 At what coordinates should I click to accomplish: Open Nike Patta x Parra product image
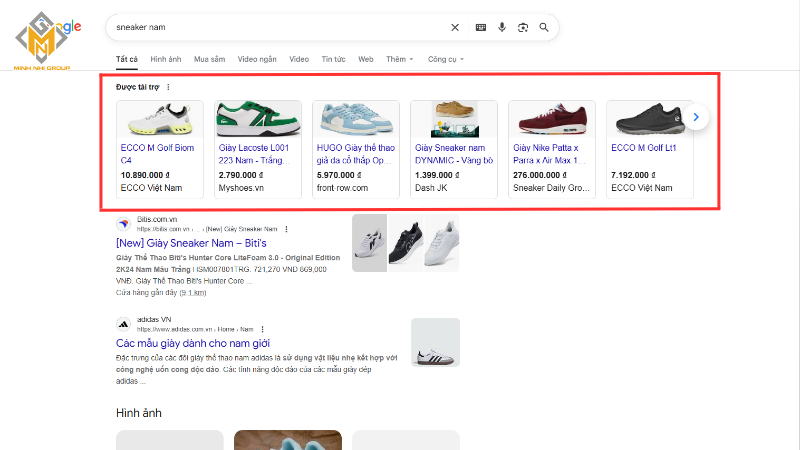point(552,119)
